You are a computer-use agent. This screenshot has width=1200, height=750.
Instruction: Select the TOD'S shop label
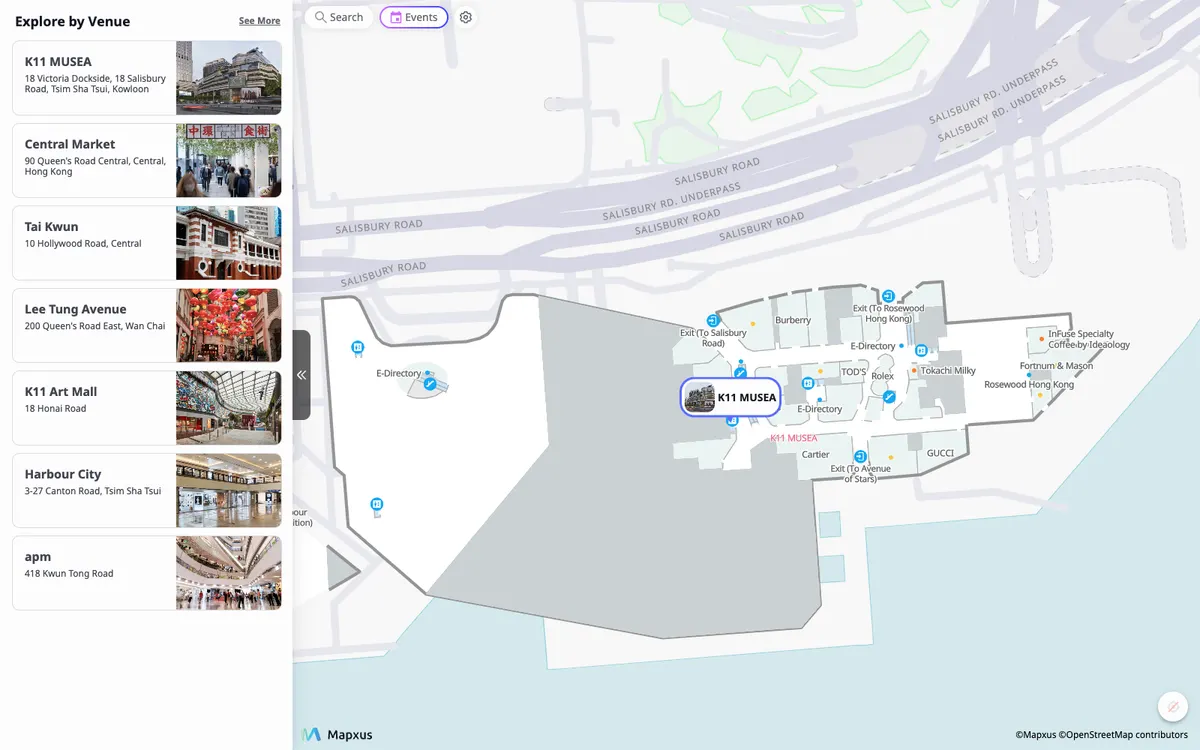tap(853, 371)
